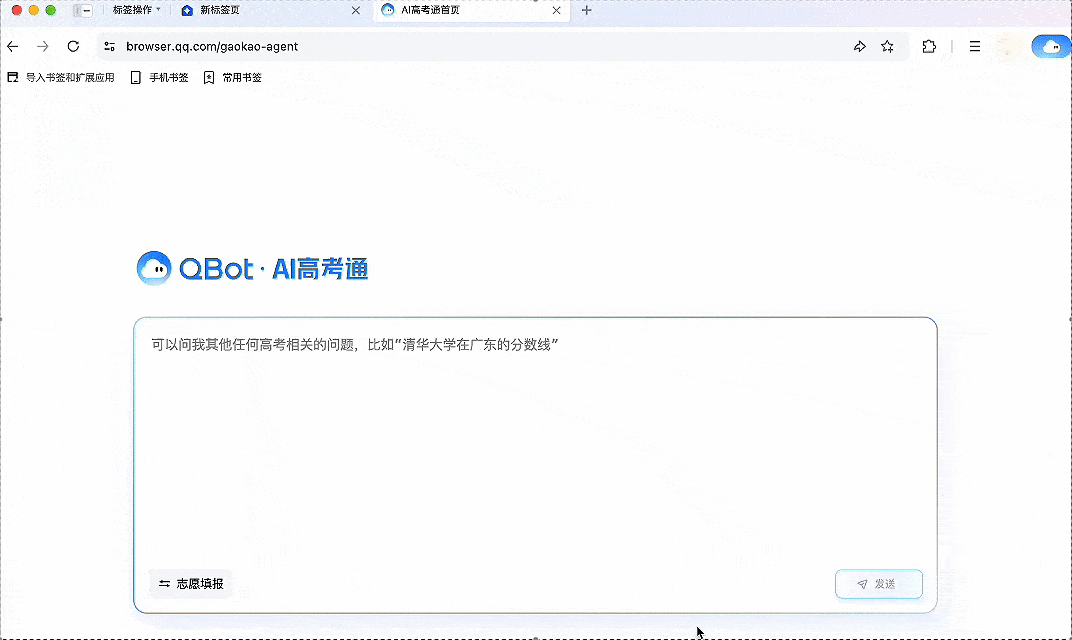Close the AI高考通首页 tab
Screen dimensions: 1072x640
[557, 10]
